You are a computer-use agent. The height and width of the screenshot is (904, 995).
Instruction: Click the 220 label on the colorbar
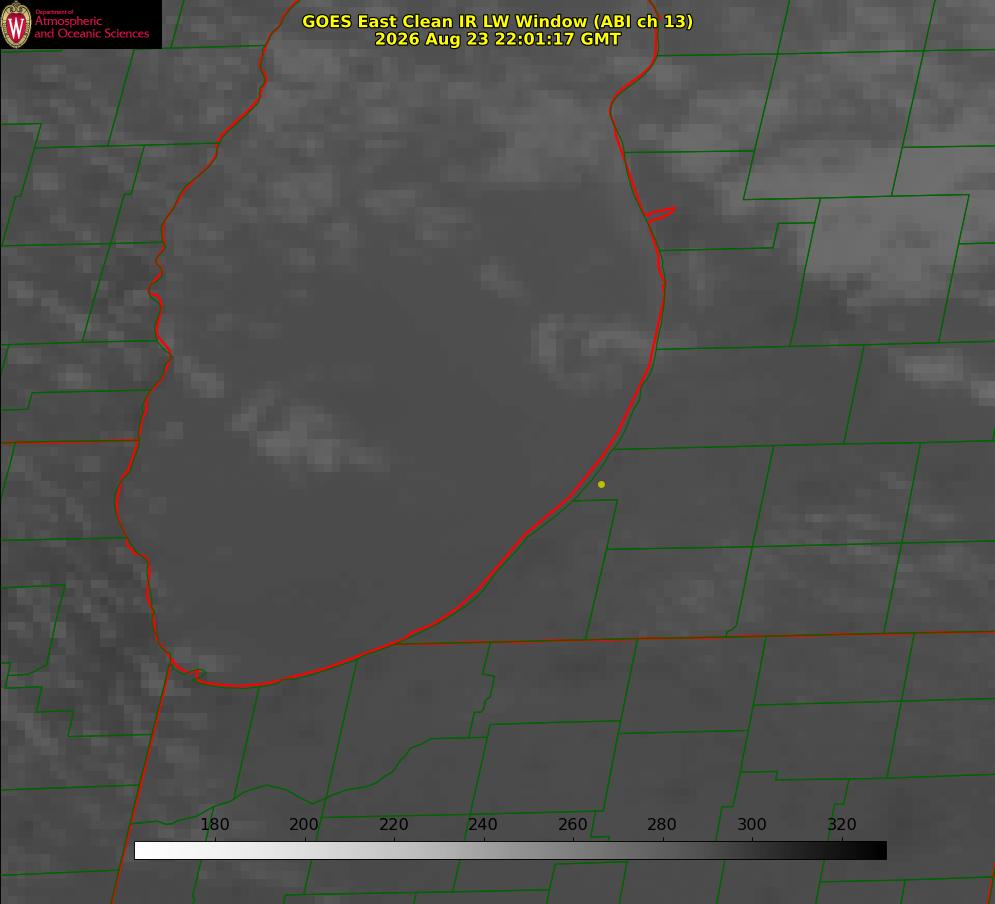point(393,824)
